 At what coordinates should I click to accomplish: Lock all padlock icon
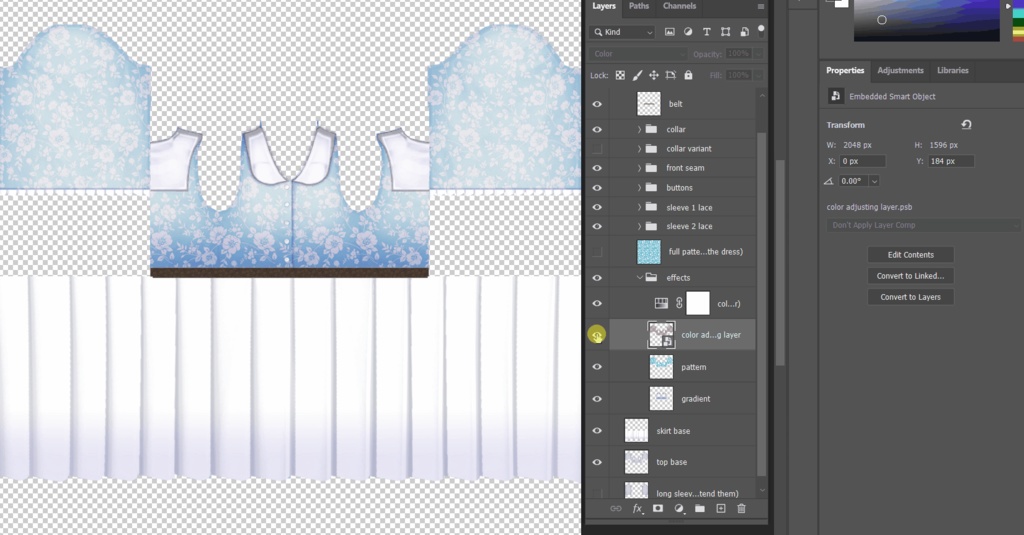(688, 75)
